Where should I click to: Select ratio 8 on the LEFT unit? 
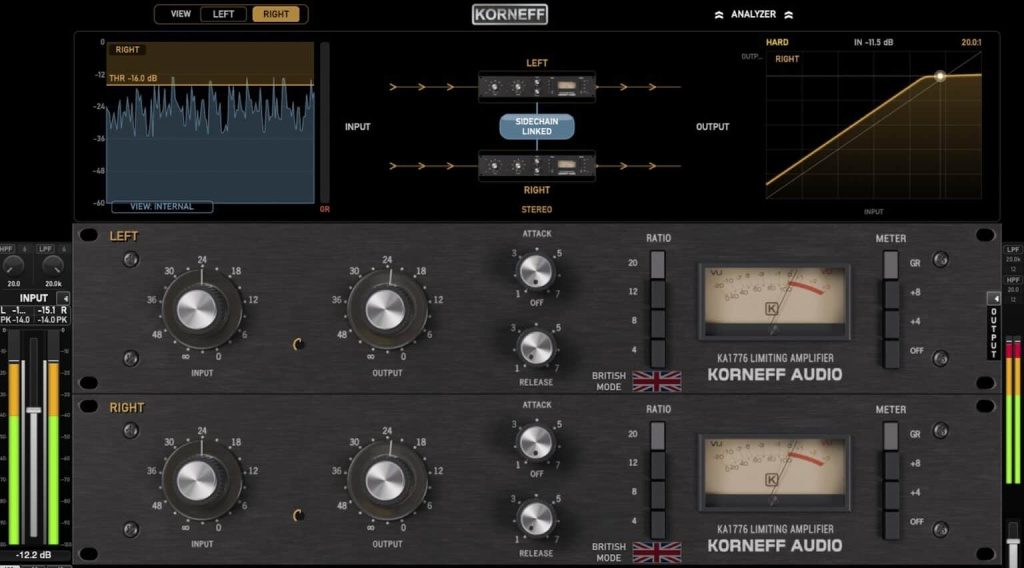pyautogui.click(x=658, y=322)
